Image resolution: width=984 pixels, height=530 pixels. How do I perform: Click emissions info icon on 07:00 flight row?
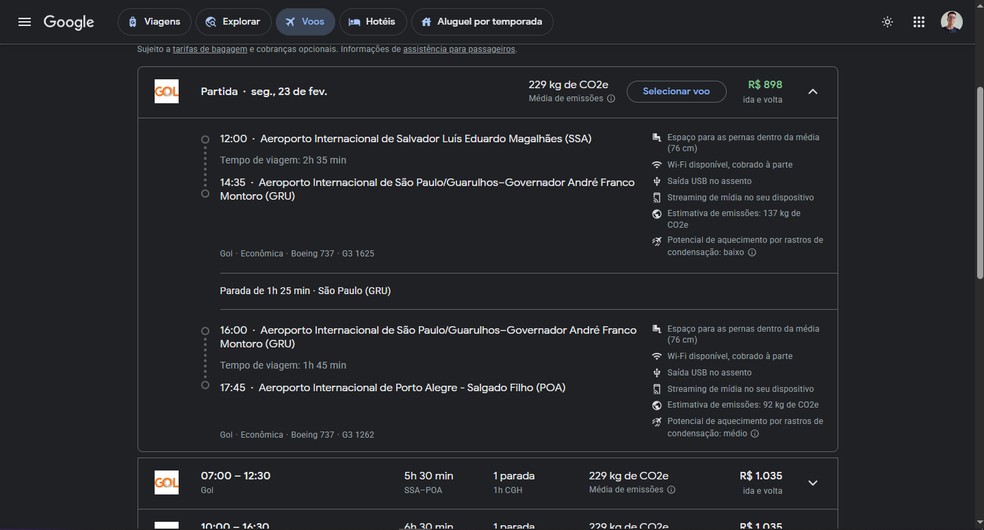coord(671,490)
